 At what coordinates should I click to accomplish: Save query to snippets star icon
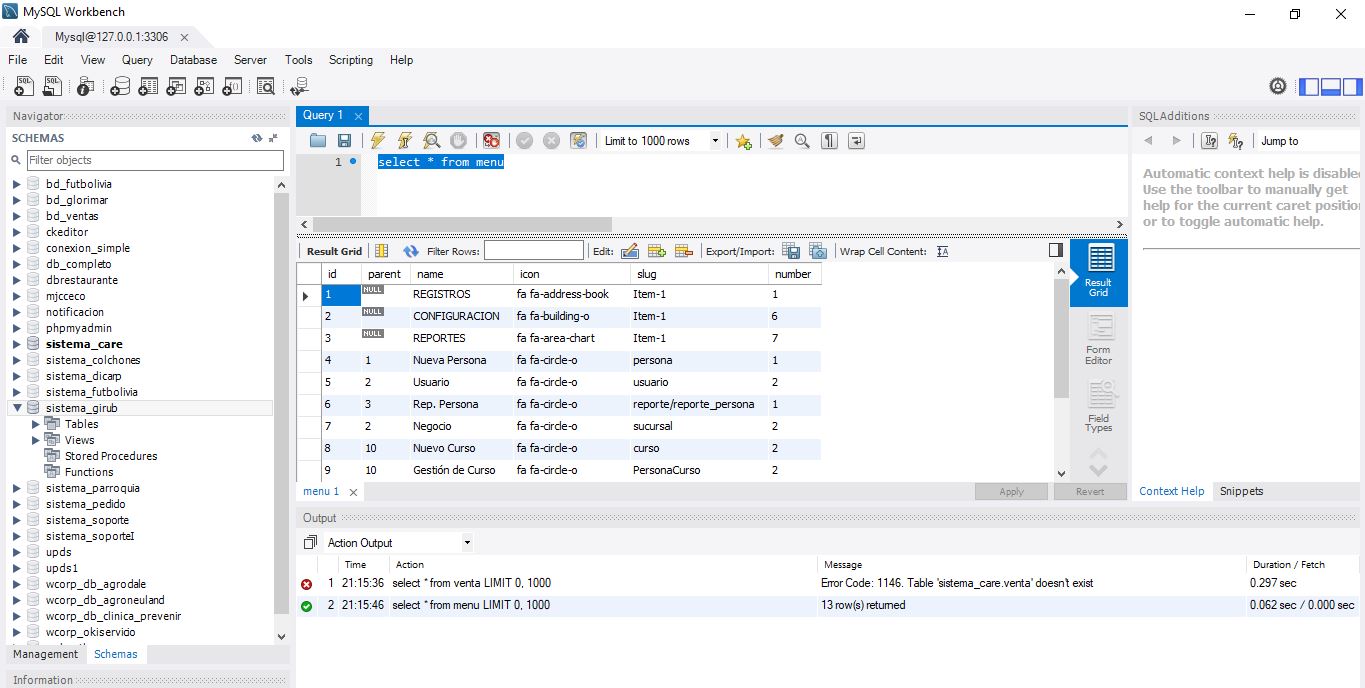pos(743,141)
